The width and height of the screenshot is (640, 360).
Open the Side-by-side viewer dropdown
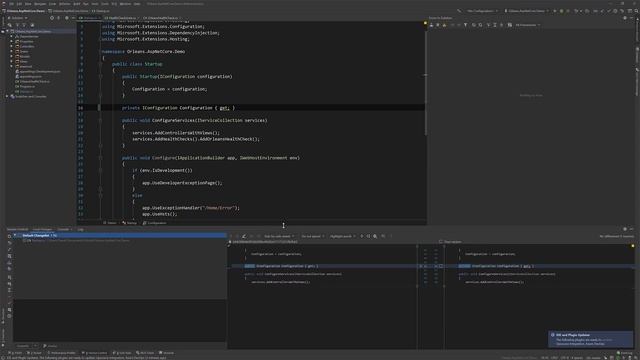pos(279,236)
